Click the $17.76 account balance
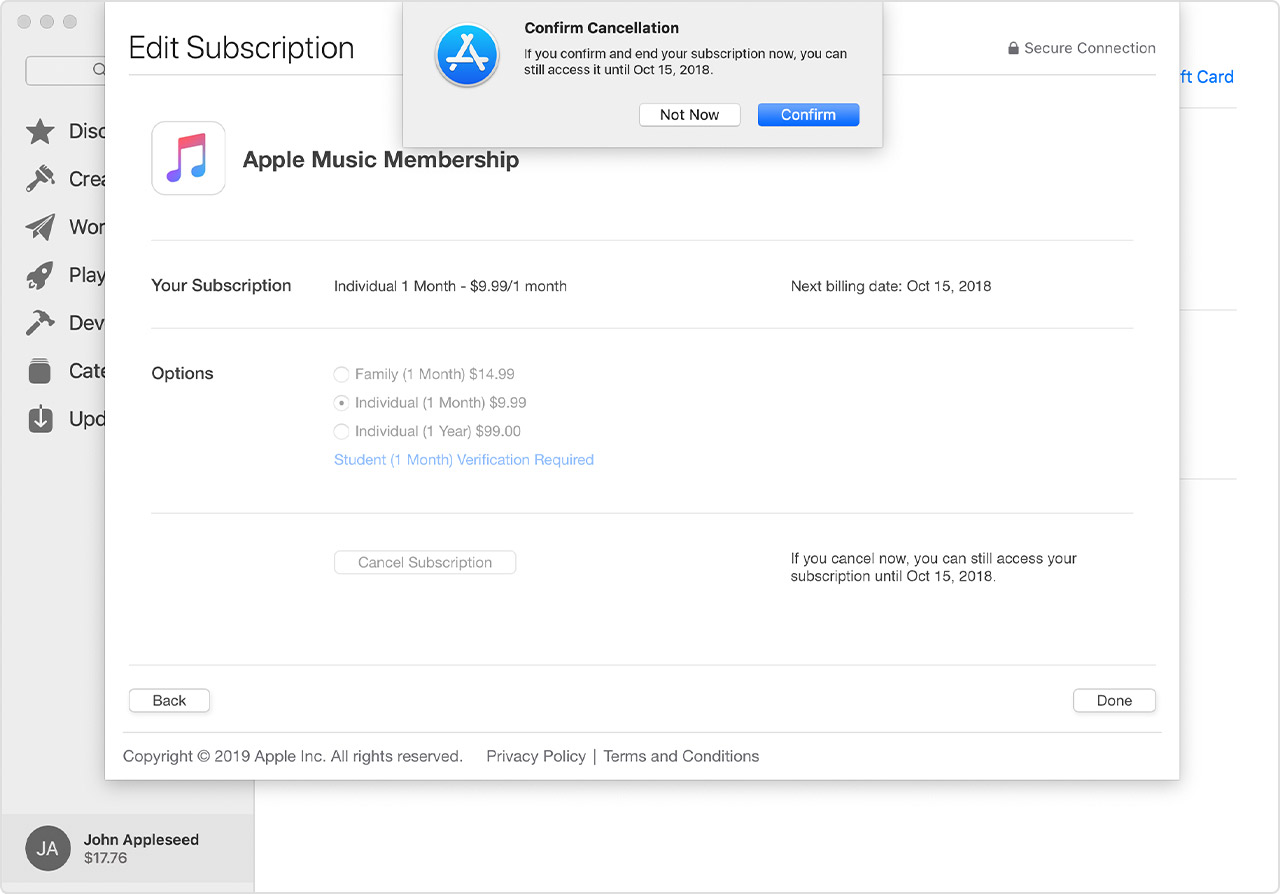The image size is (1280, 894). [106, 858]
